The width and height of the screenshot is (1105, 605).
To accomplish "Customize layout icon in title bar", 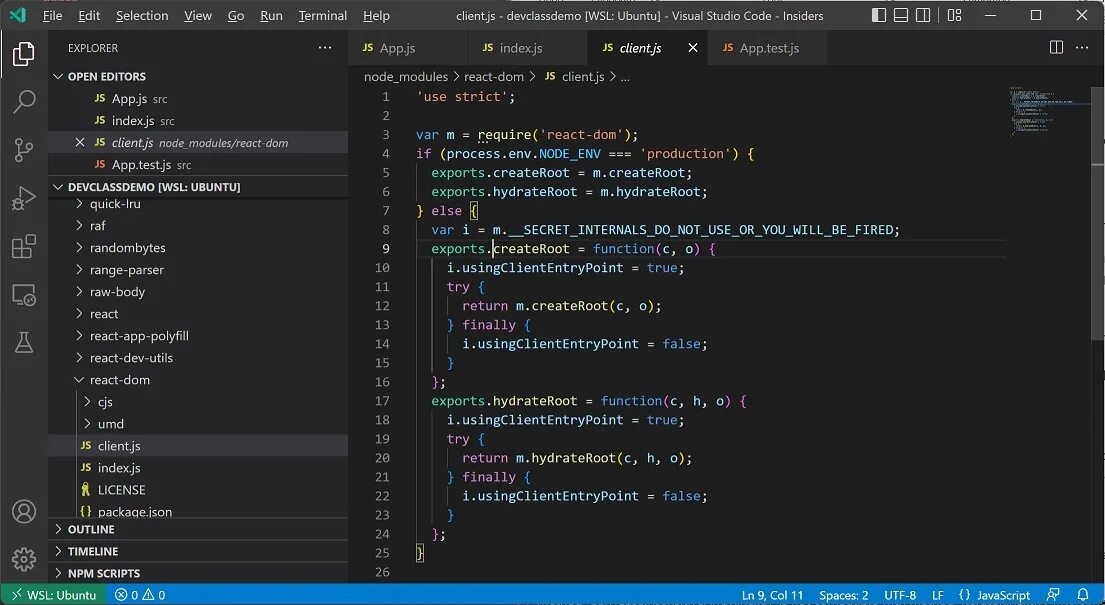I will click(954, 15).
